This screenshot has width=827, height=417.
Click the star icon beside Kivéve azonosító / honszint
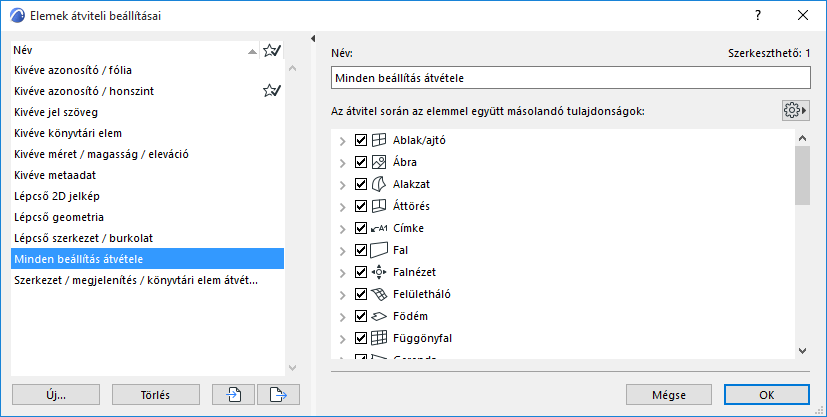271,91
